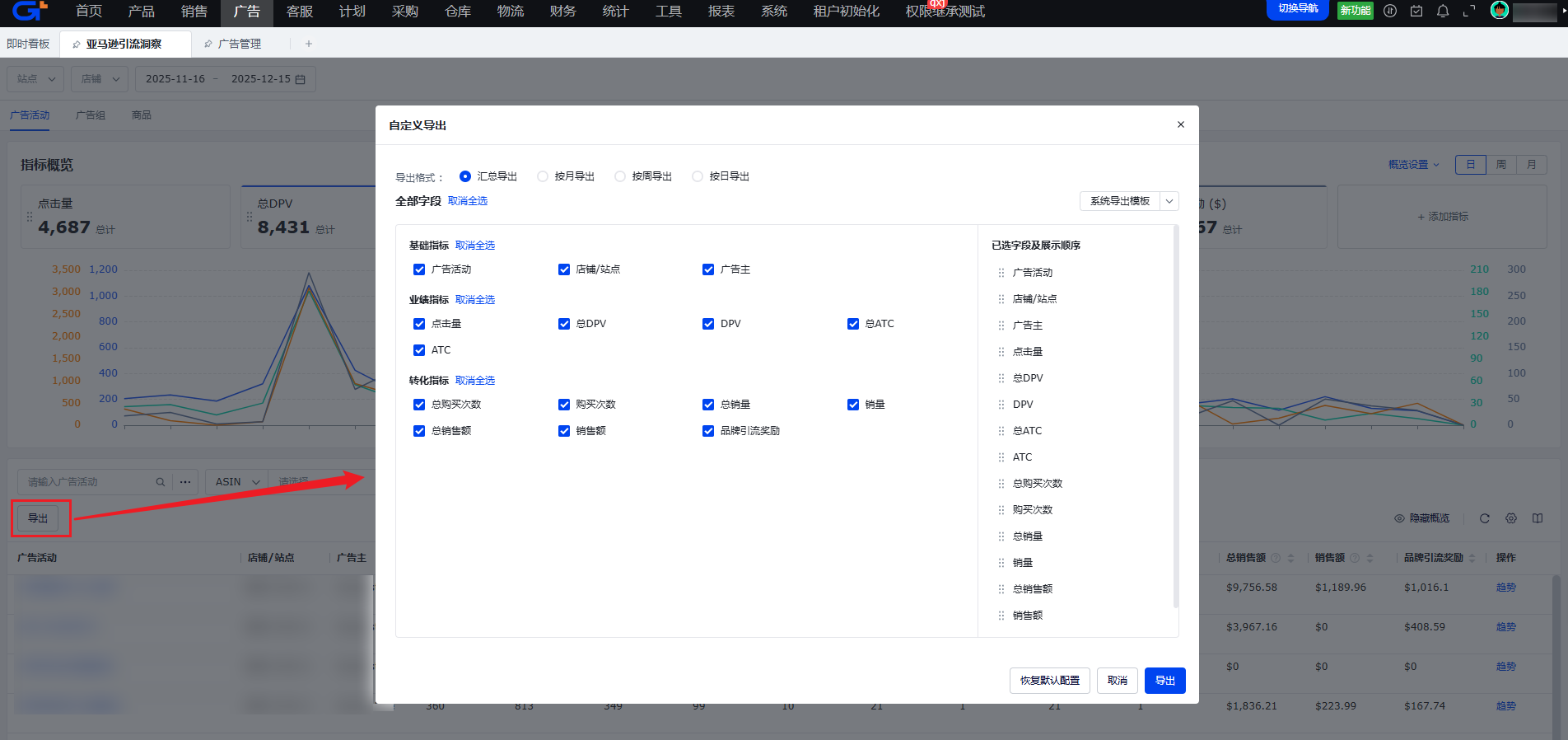This screenshot has width=1568, height=740.
Task: Click the blue 导出 button in dialog
Action: coord(1164,681)
